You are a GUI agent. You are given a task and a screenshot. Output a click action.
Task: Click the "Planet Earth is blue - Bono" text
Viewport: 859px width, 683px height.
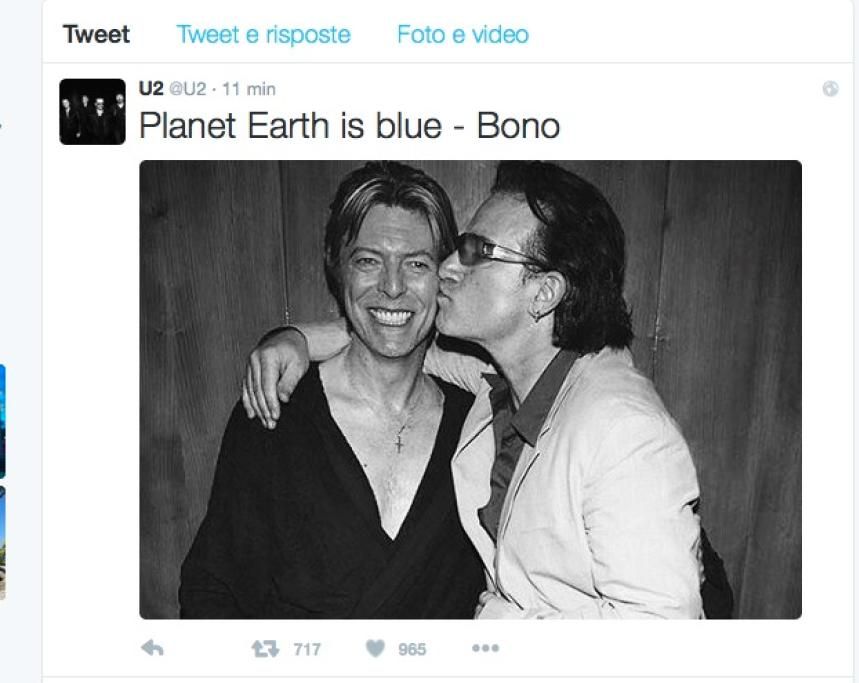(x=349, y=126)
